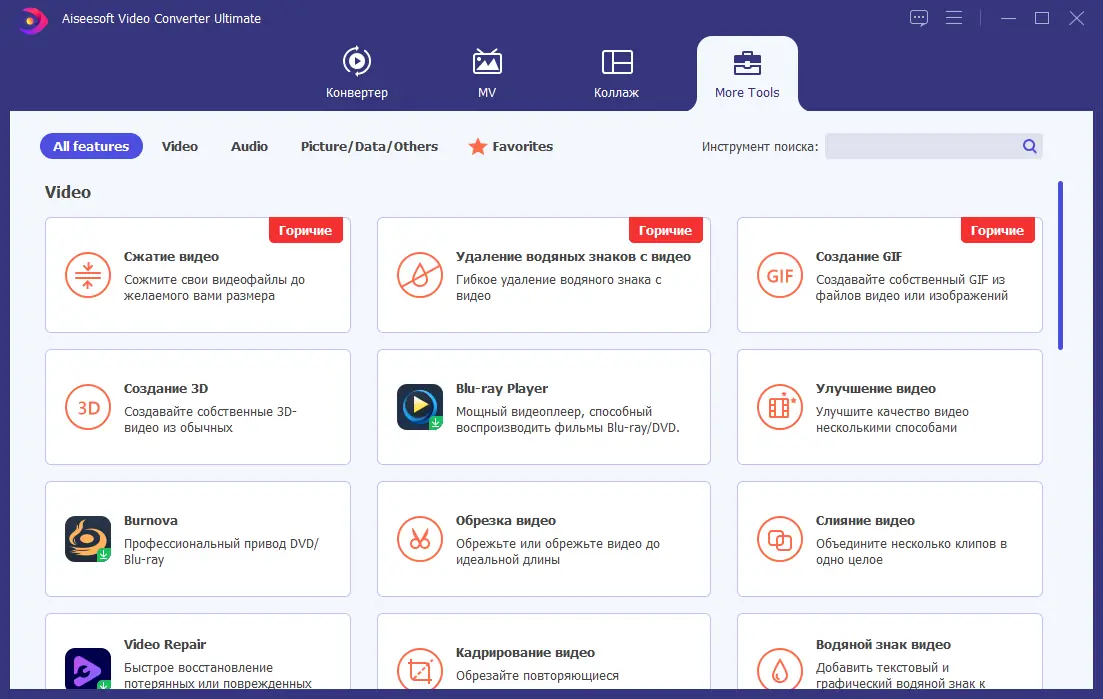The height and width of the screenshot is (699, 1103).
Task: Show Picture/Data/Others tools
Action: [369, 146]
